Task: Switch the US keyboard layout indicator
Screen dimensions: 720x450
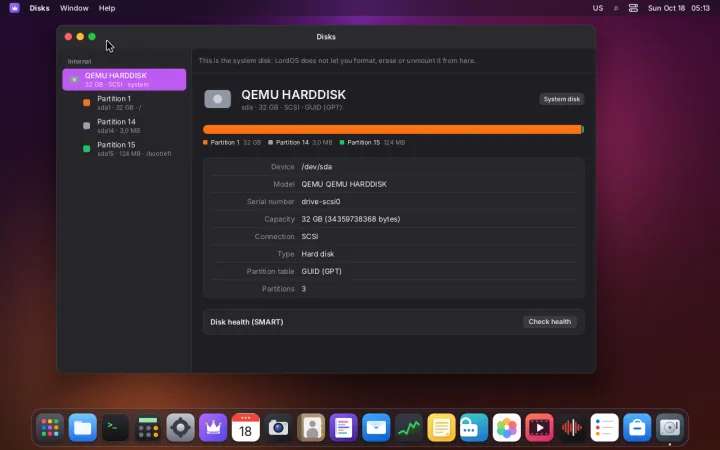Action: pyautogui.click(x=597, y=8)
